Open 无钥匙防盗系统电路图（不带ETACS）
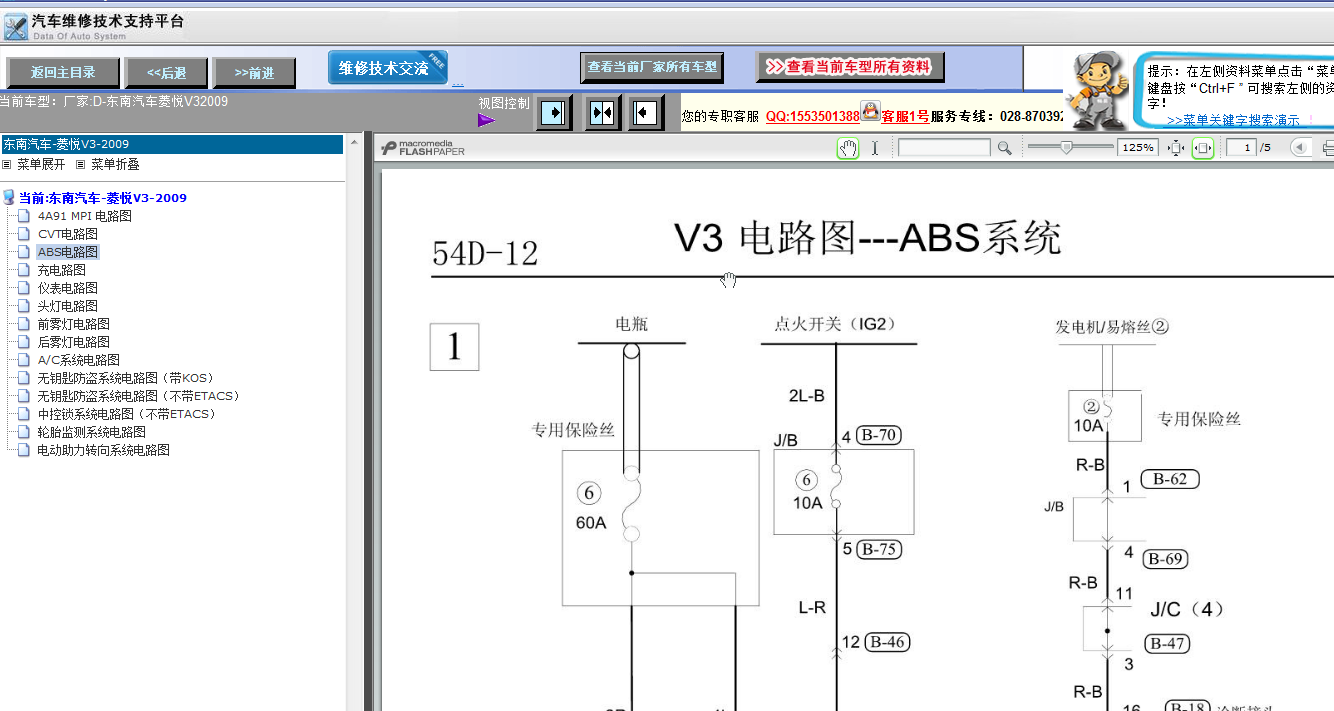This screenshot has width=1334, height=711. 139,396
